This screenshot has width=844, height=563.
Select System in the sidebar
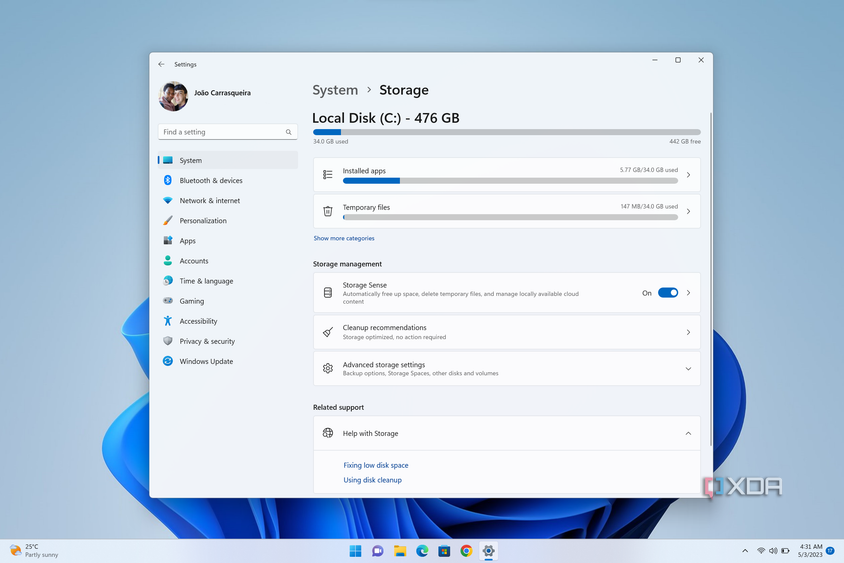(x=227, y=160)
